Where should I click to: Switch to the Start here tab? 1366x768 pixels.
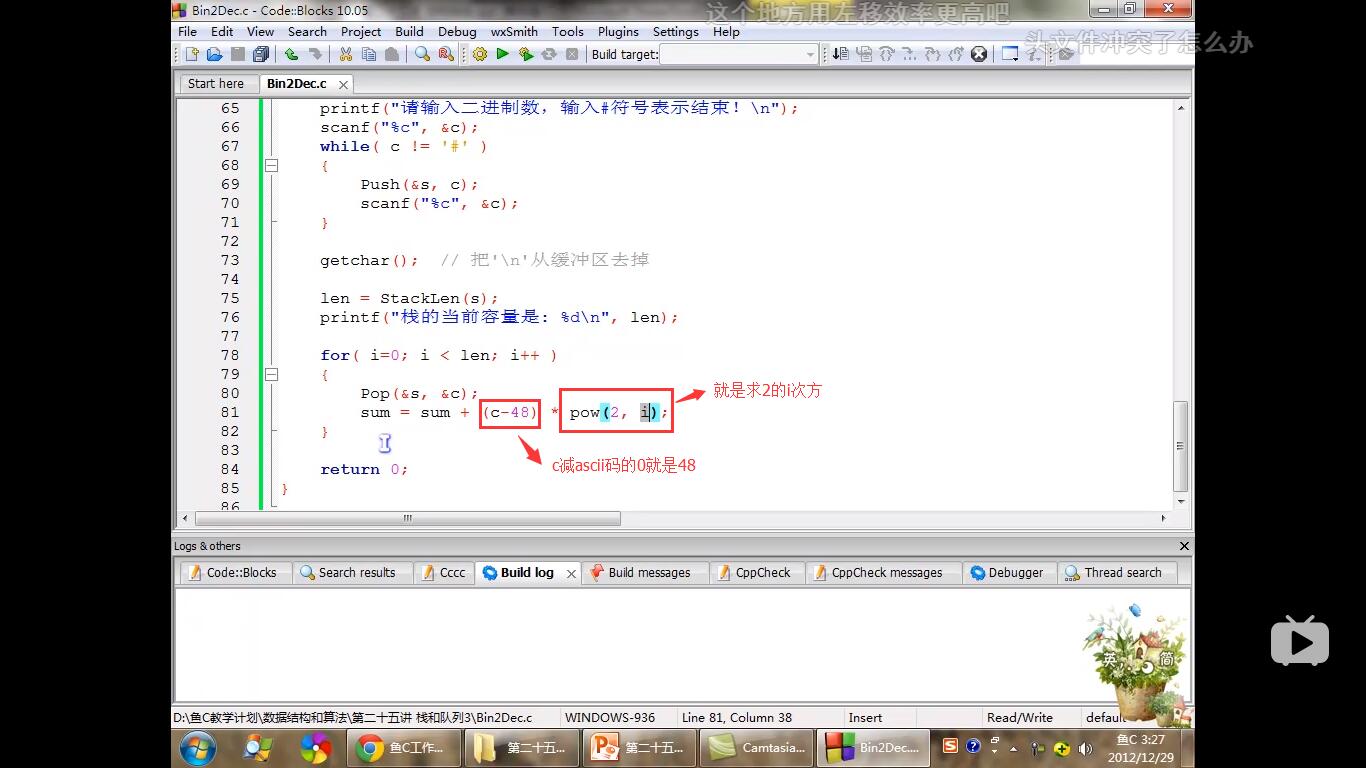click(x=216, y=84)
